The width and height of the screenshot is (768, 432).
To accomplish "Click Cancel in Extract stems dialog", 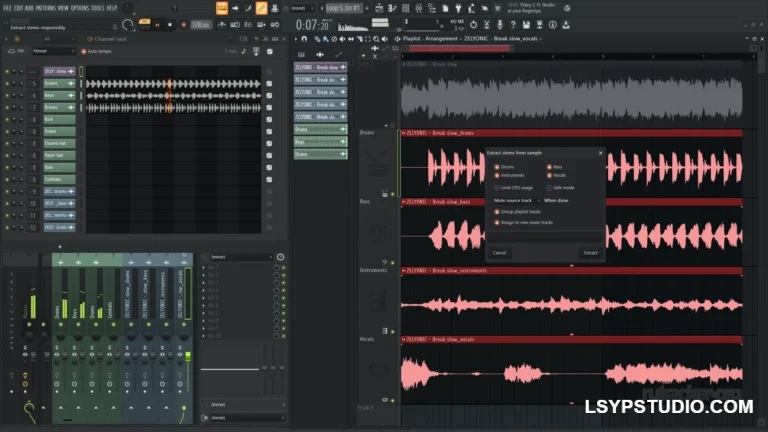I will [x=499, y=253].
